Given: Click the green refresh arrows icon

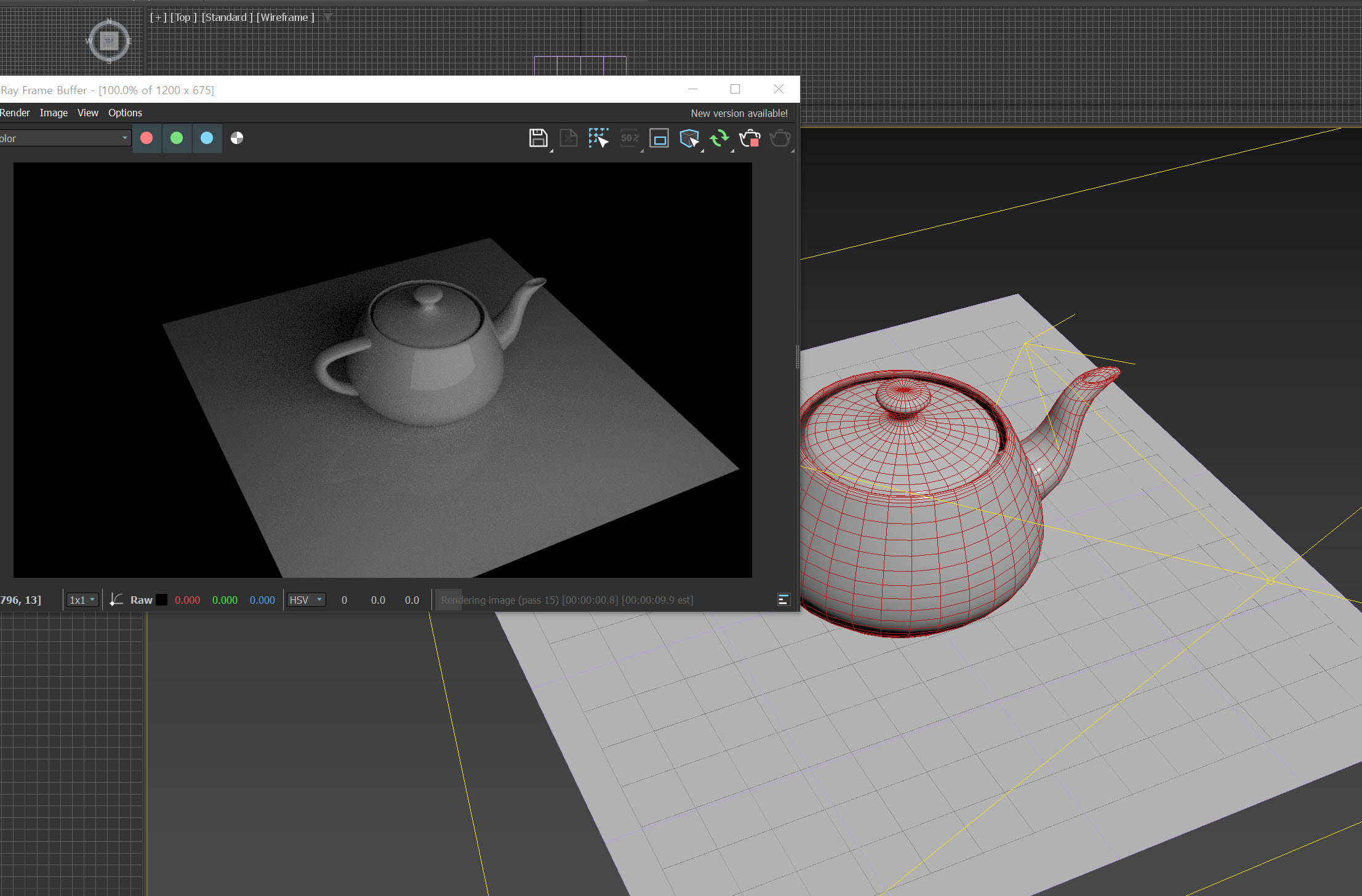Looking at the screenshot, I should click(x=719, y=138).
